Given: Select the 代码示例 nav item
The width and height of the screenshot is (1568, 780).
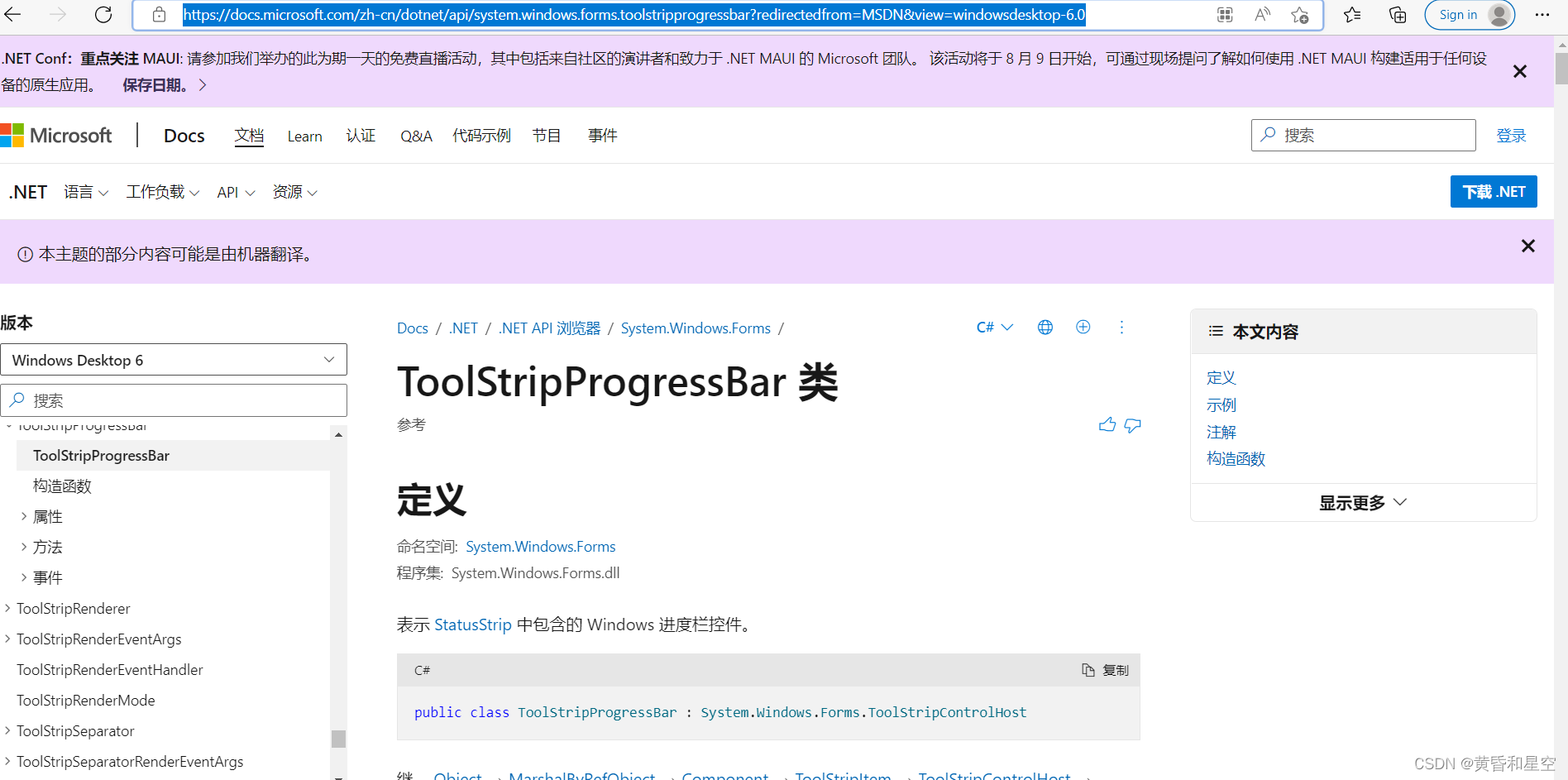Looking at the screenshot, I should coord(481,136).
